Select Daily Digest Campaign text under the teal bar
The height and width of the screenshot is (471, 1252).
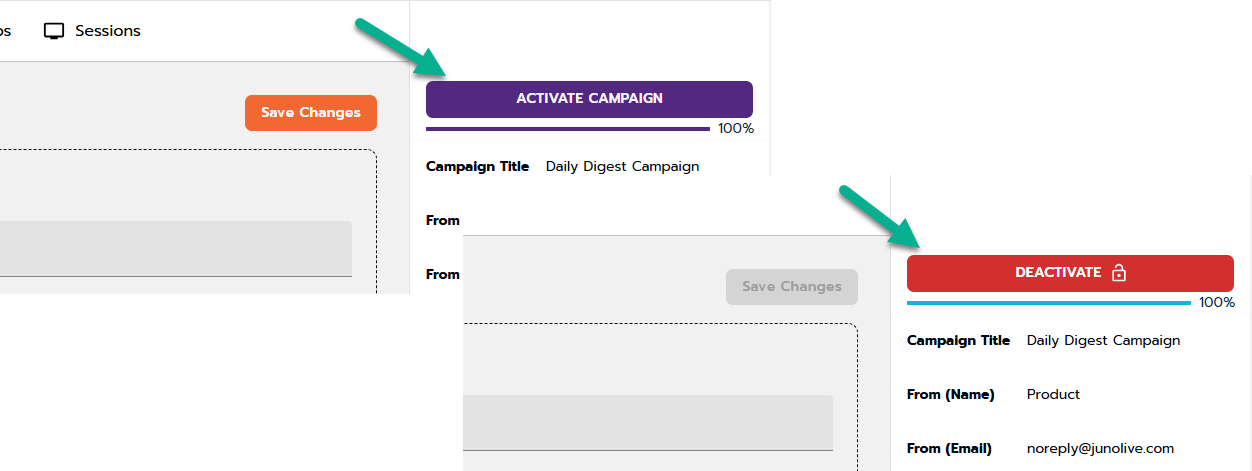(x=1103, y=341)
